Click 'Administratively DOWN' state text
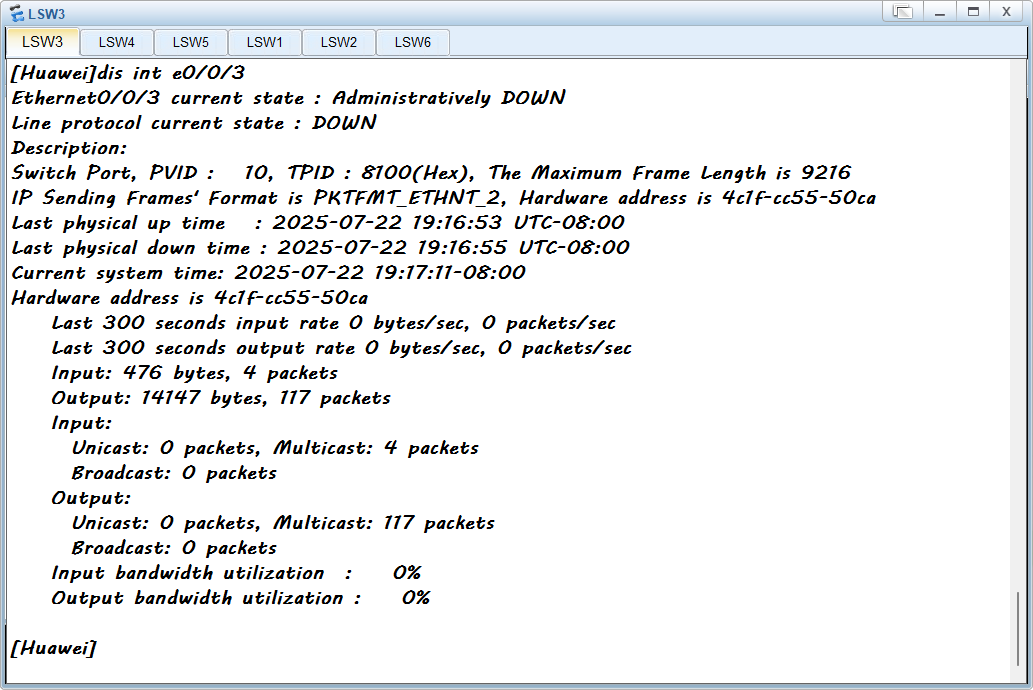 pos(449,98)
